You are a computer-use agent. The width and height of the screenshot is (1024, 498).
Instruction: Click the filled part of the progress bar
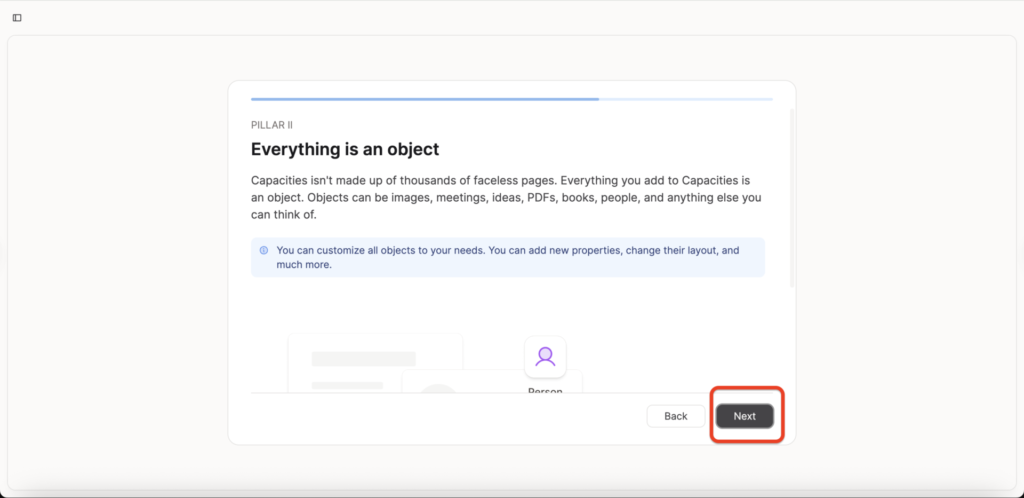coord(424,99)
